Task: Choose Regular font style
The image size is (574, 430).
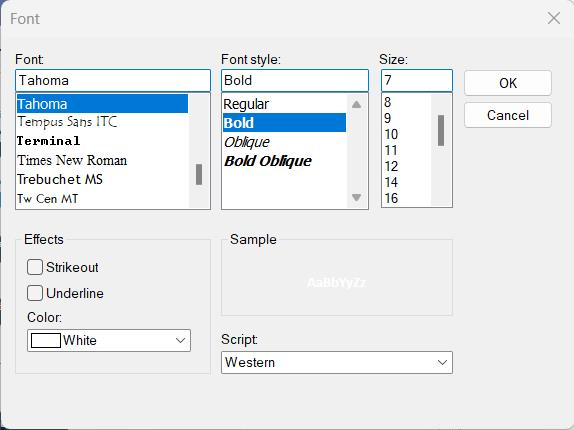Action: tap(284, 104)
